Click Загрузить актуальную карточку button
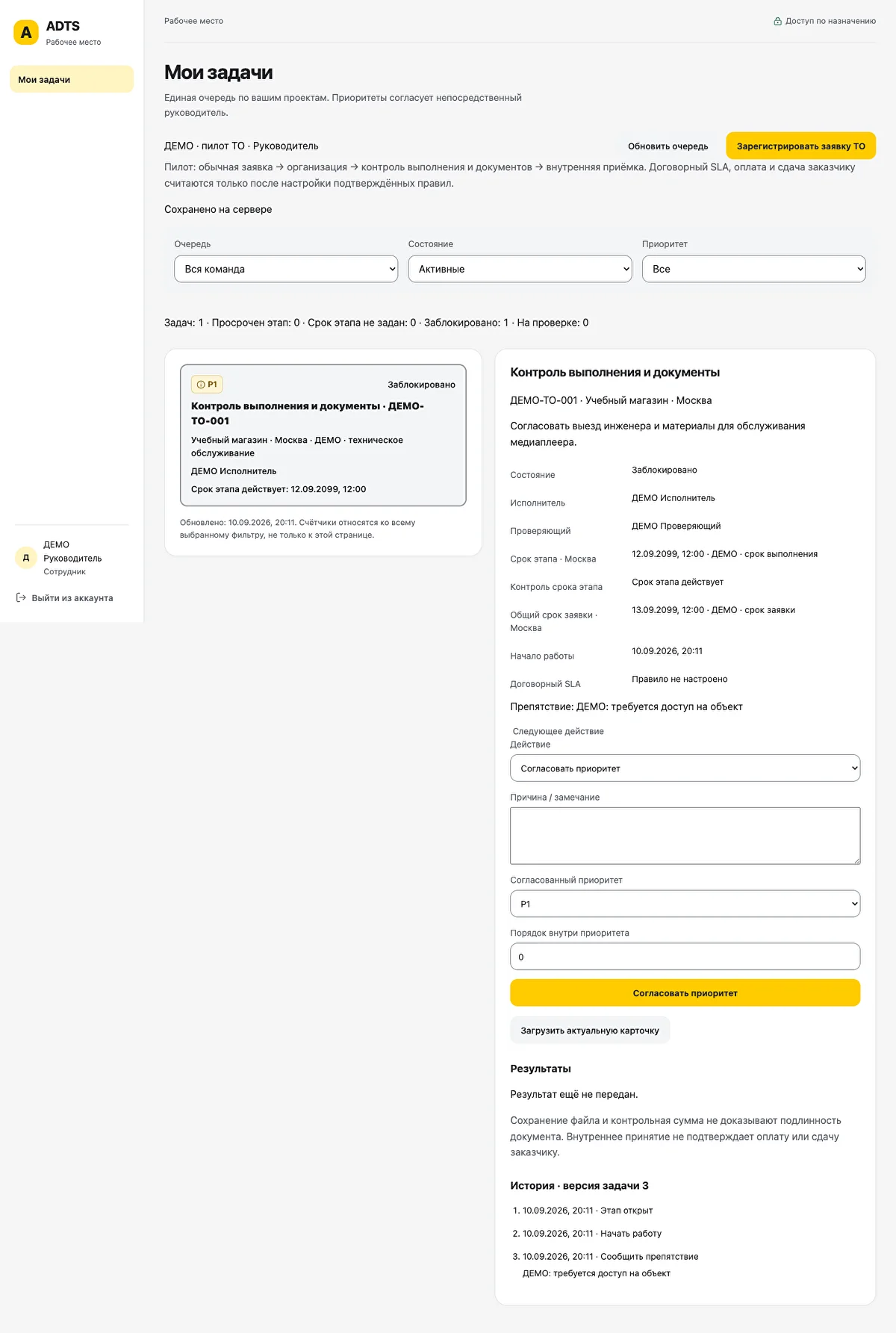Image resolution: width=896 pixels, height=1333 pixels. [590, 1031]
